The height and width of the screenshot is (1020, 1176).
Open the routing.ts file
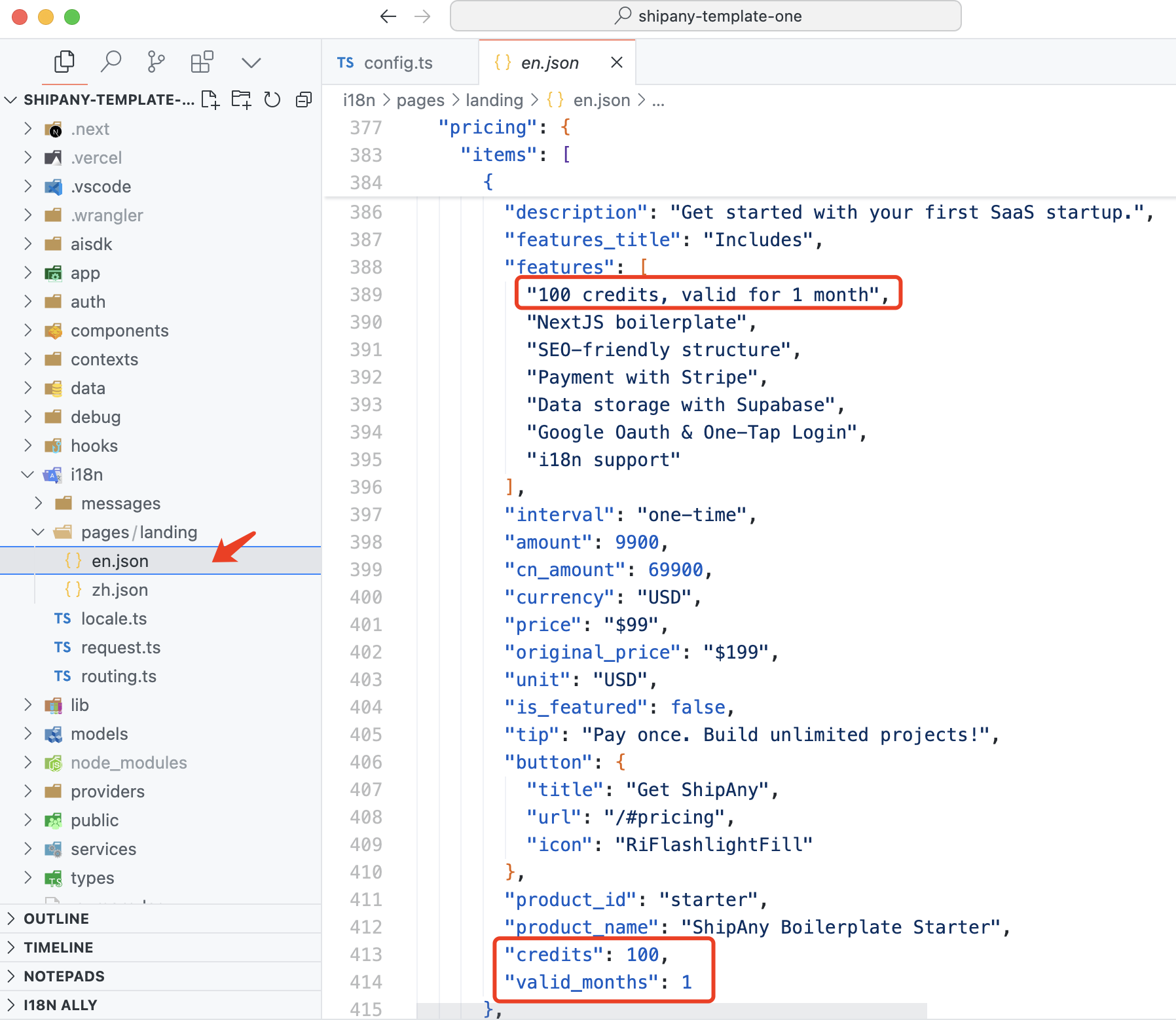point(119,676)
